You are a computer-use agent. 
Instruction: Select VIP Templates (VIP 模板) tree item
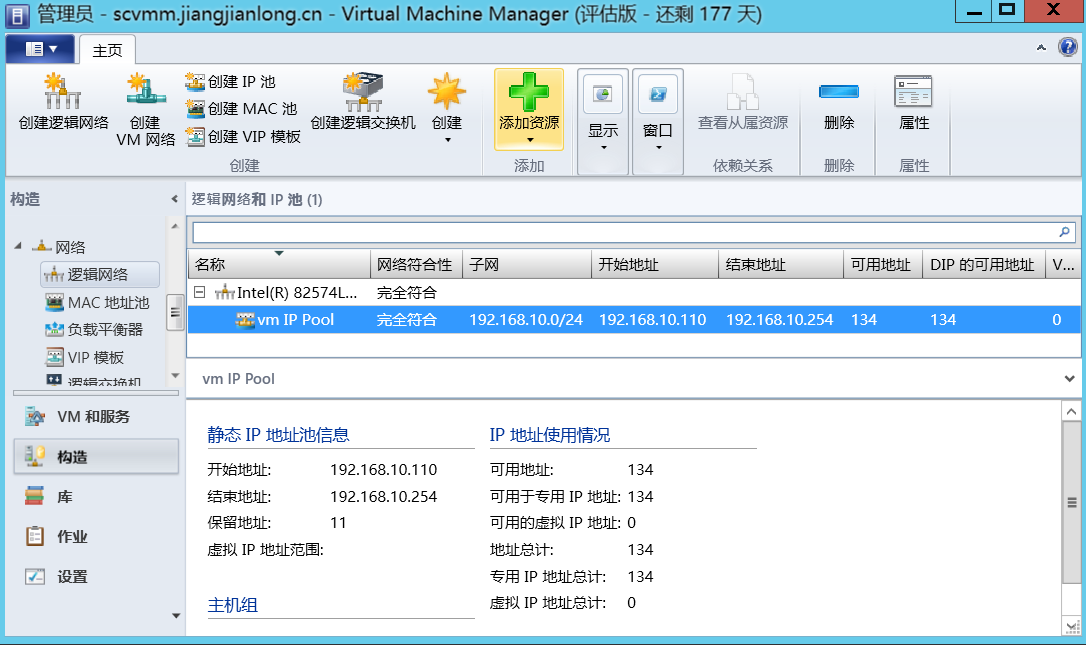85,357
